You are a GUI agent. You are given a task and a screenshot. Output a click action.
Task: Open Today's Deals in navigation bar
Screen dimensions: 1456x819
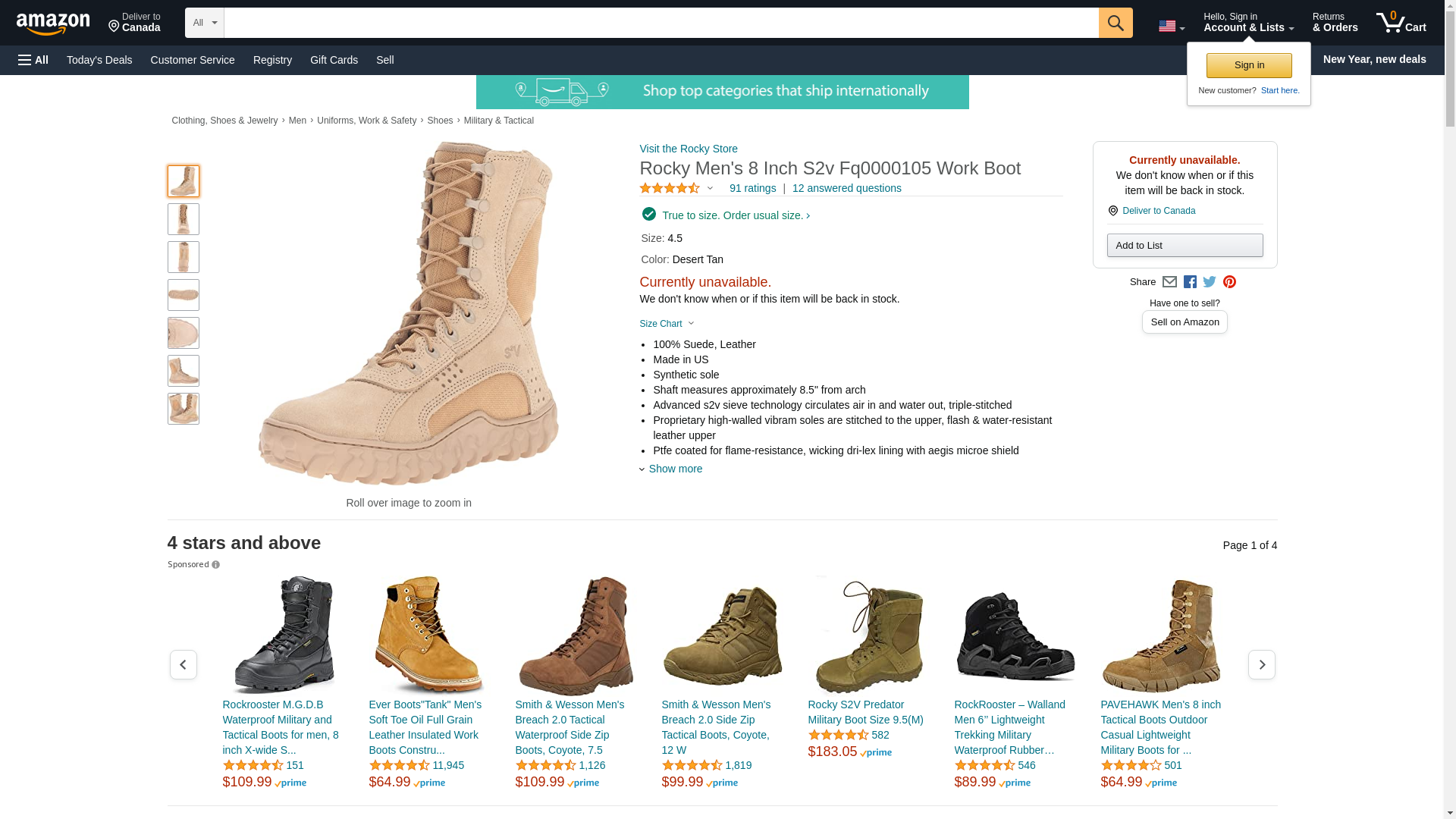click(x=99, y=60)
